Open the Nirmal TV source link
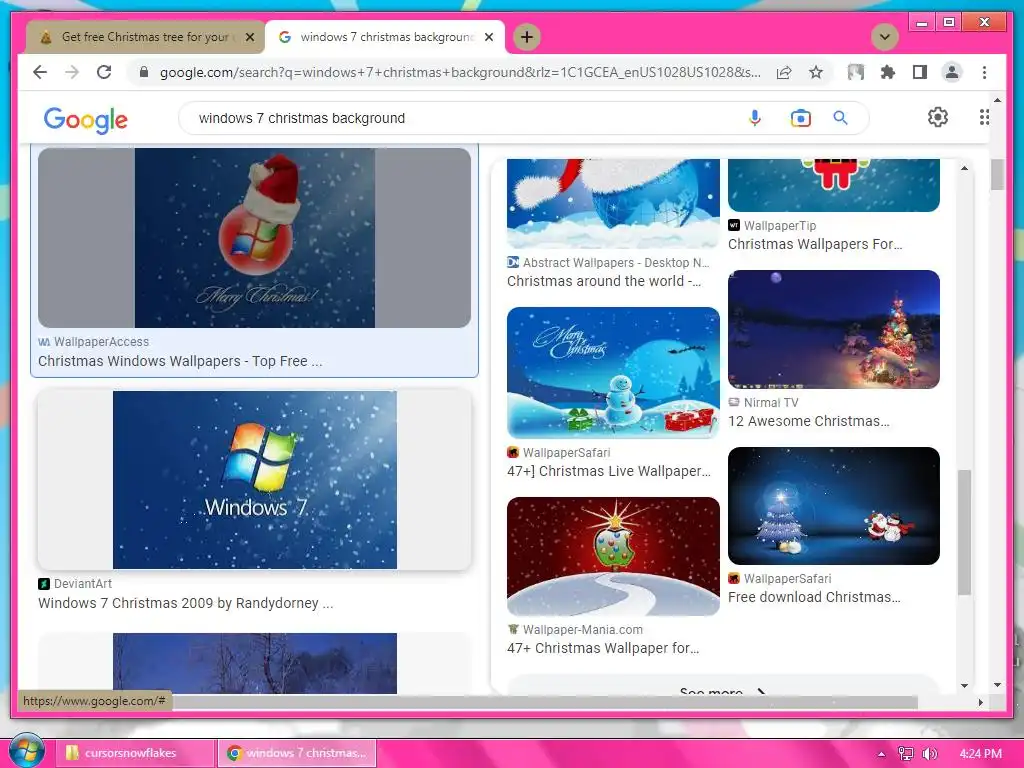Screen dimensions: 1024x768 763,403
